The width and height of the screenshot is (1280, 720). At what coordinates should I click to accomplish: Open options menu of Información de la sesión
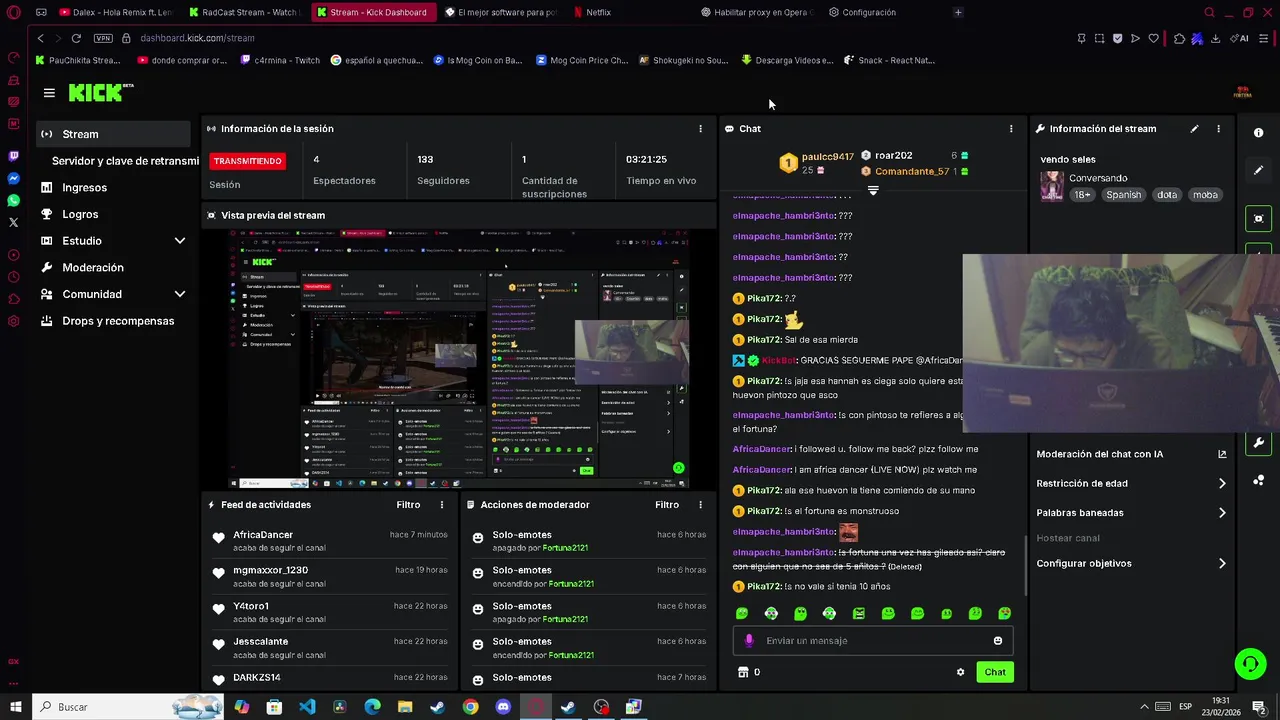[x=700, y=129]
